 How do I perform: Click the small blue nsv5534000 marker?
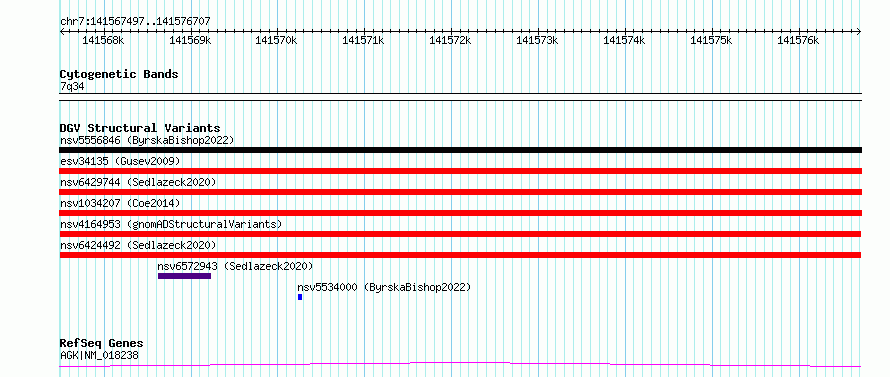300,297
